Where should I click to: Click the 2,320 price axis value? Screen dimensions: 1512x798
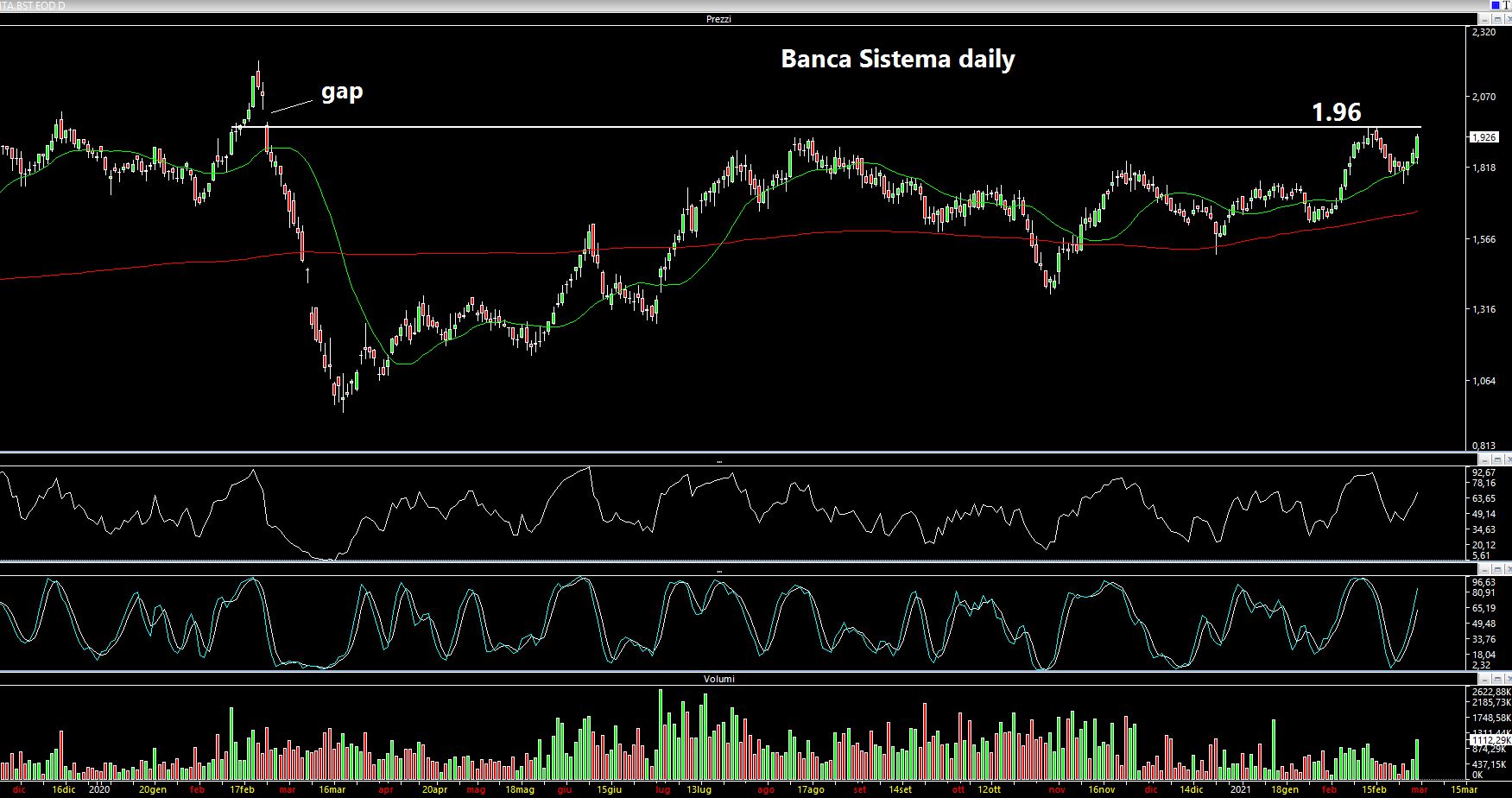(1484, 32)
